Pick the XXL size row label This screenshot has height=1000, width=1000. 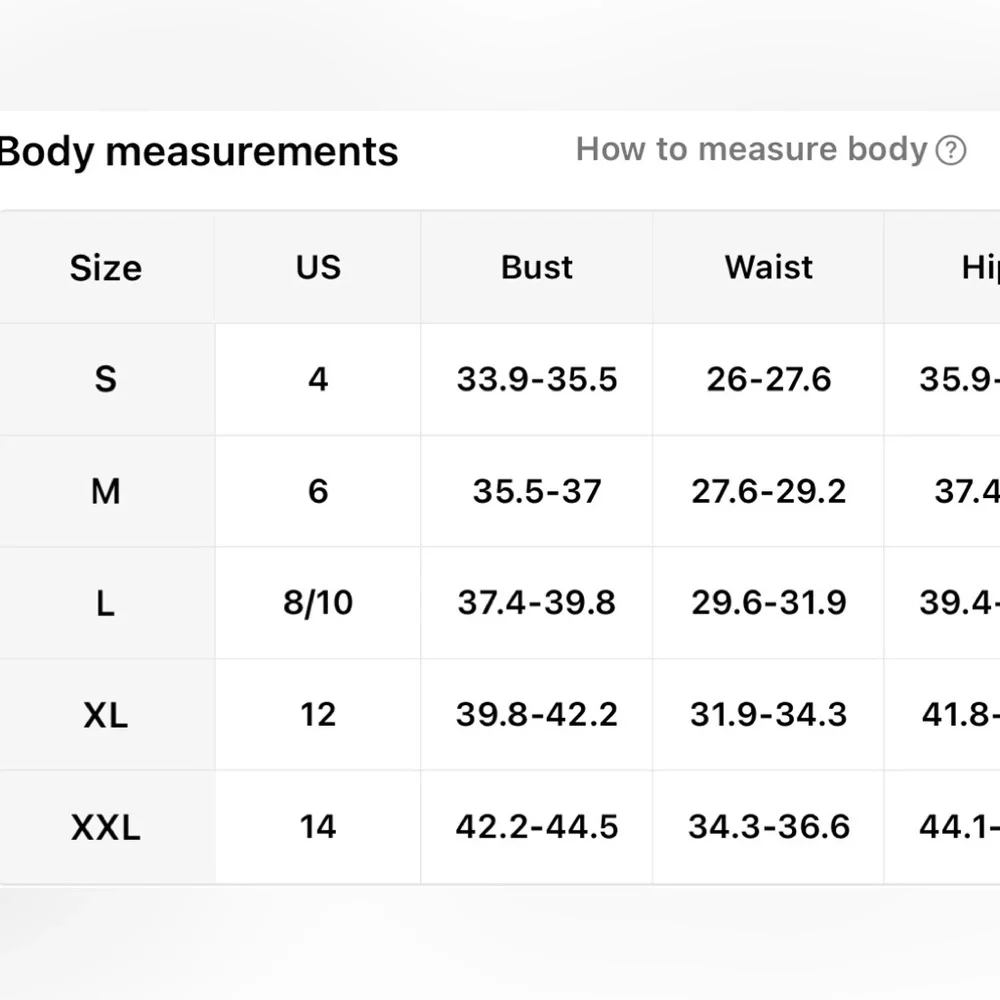pyautogui.click(x=106, y=827)
